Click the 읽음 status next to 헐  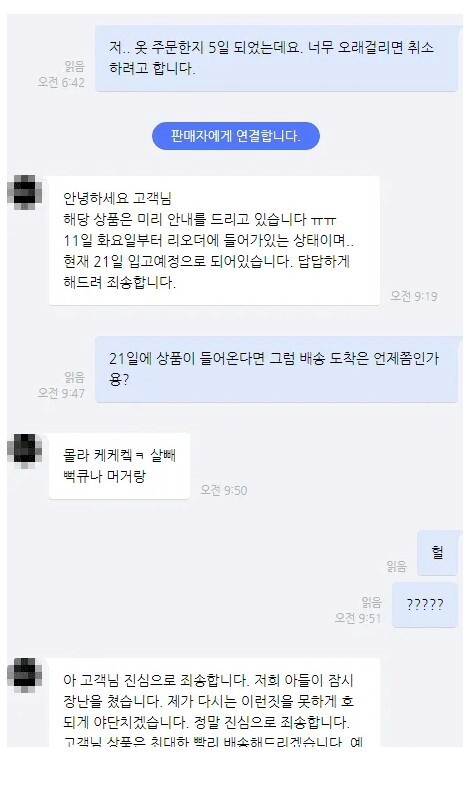(396, 566)
